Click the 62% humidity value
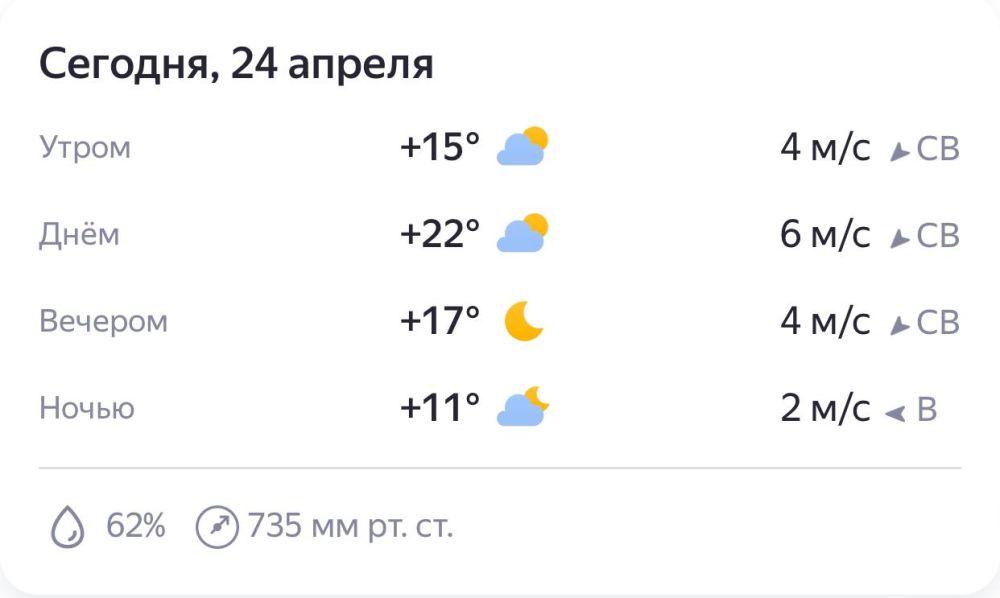Screen dimensions: 1000x598 point(136,526)
